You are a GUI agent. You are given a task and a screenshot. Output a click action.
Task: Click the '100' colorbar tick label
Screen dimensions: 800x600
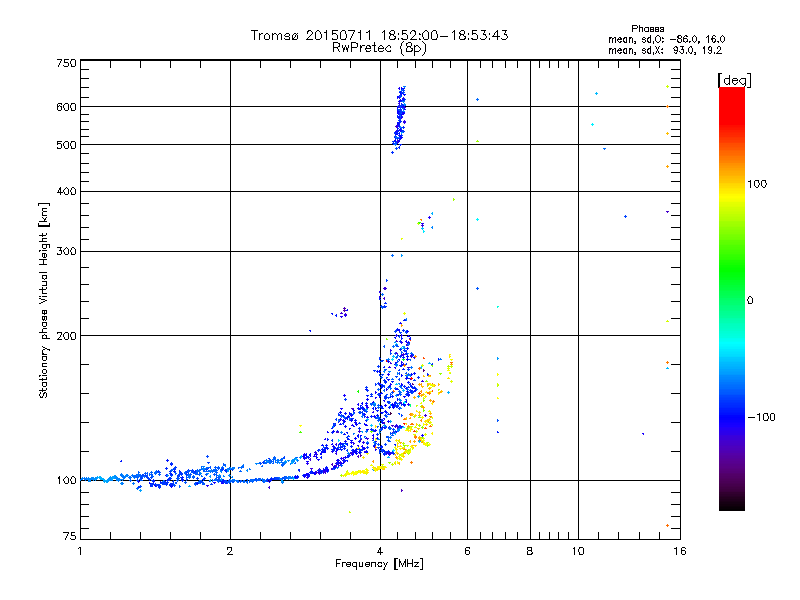757,184
